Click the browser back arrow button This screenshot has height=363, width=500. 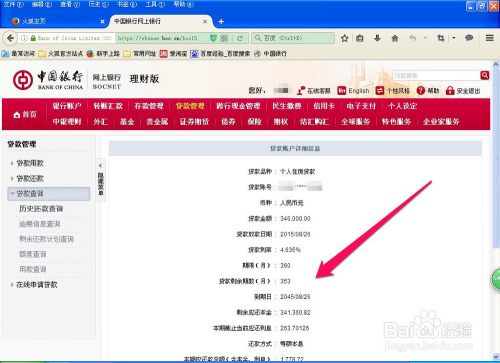(x=10, y=38)
